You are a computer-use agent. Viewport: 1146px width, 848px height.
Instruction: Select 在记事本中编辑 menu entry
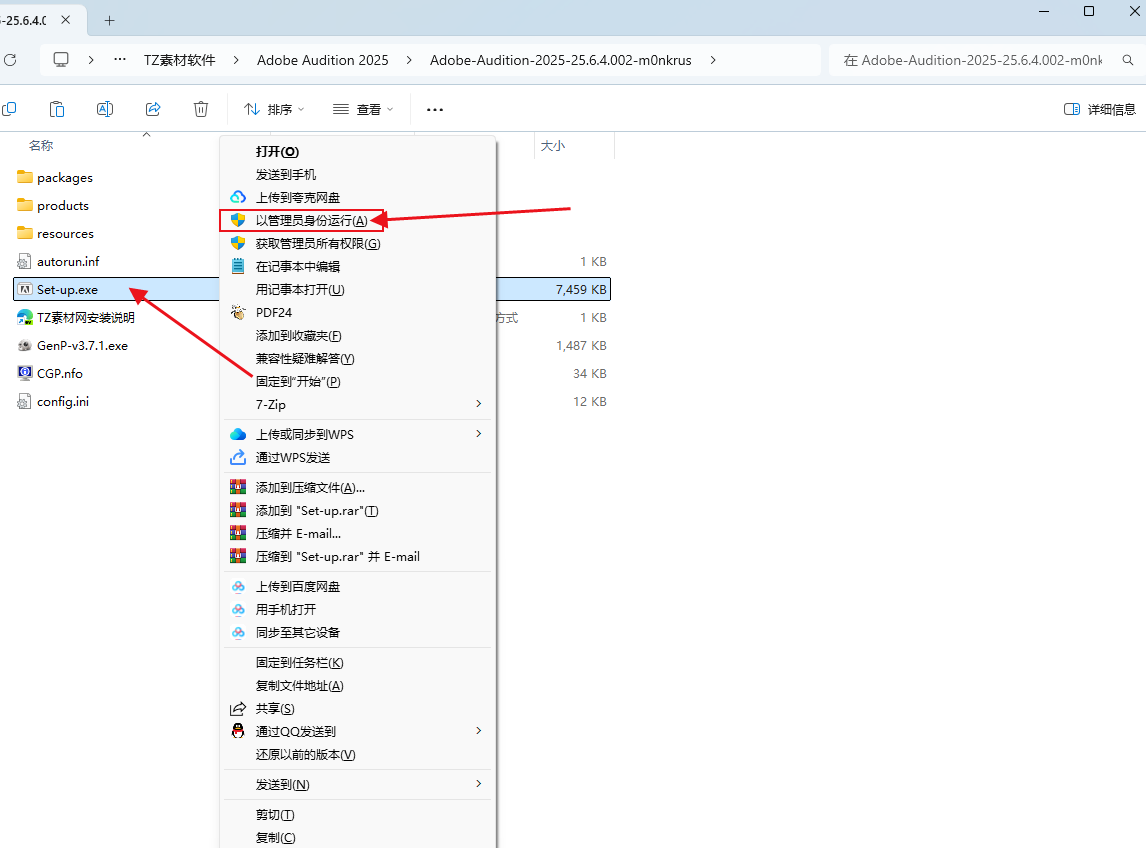358,266
